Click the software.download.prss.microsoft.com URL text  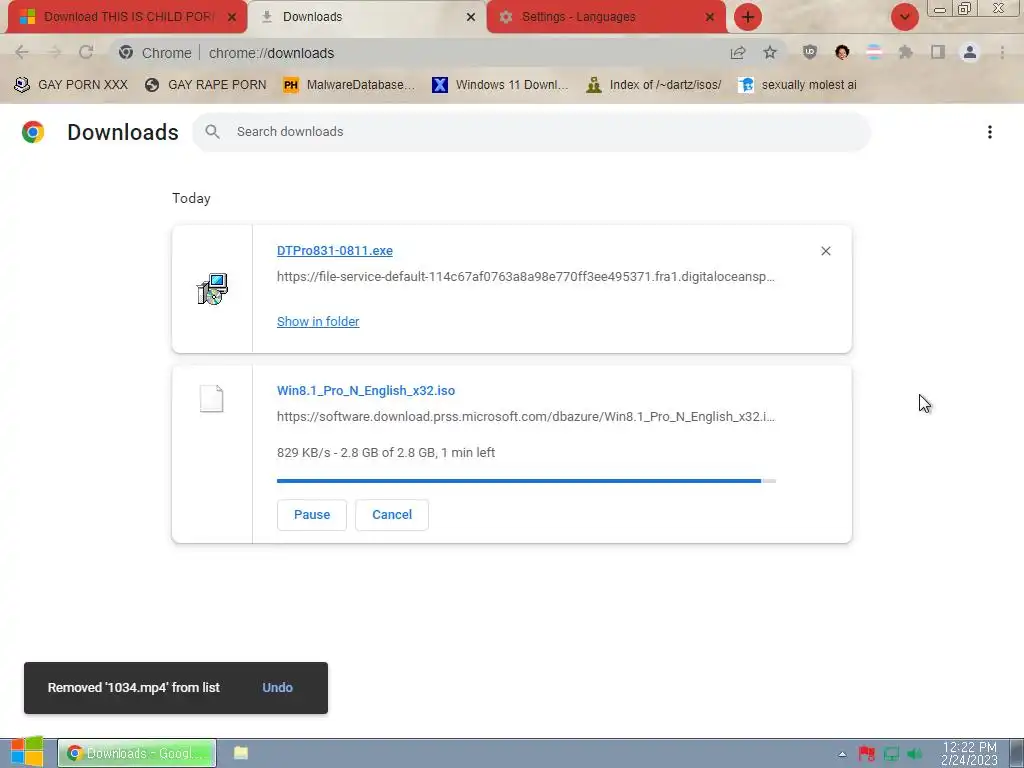pyautogui.click(x=526, y=417)
